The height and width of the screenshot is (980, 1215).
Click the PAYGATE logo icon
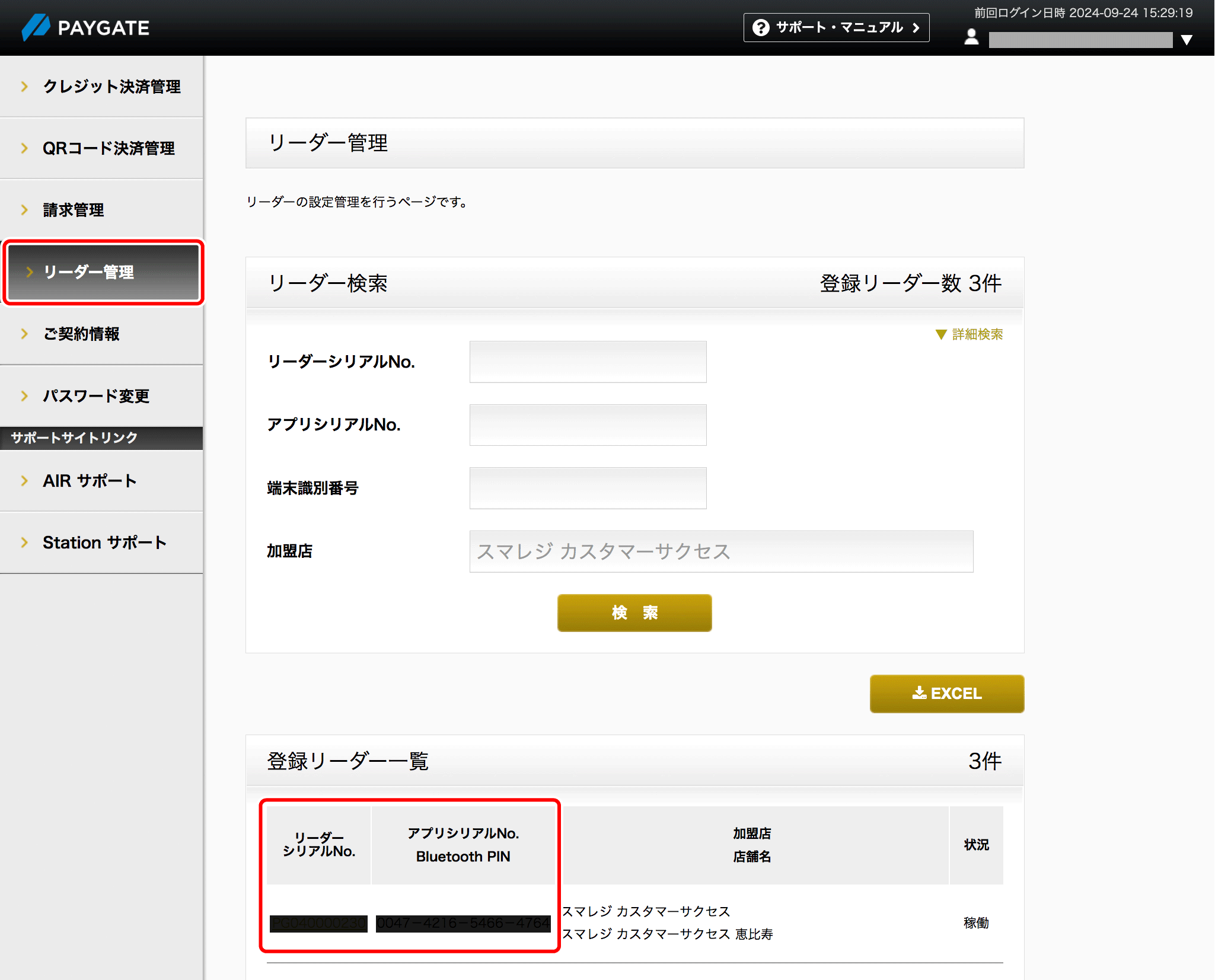[x=36, y=27]
